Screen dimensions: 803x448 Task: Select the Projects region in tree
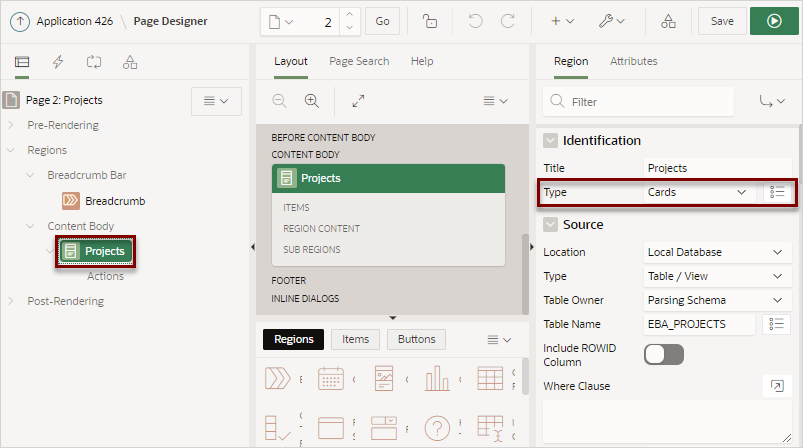point(96,251)
